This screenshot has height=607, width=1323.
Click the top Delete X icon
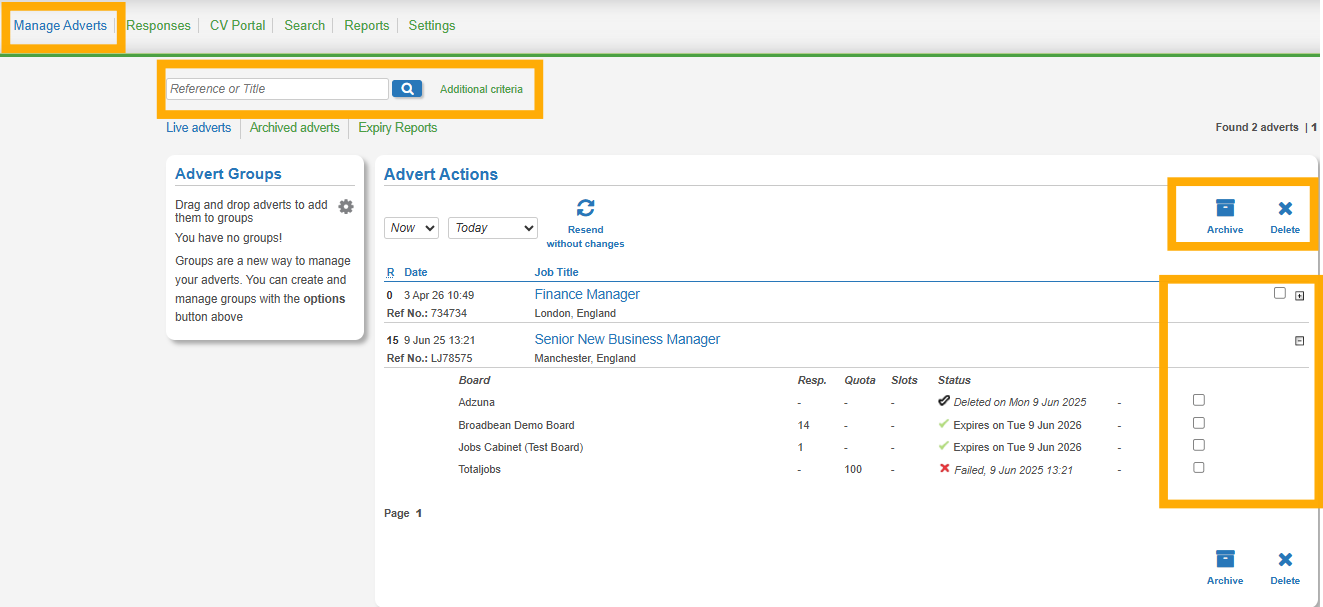point(1286,208)
